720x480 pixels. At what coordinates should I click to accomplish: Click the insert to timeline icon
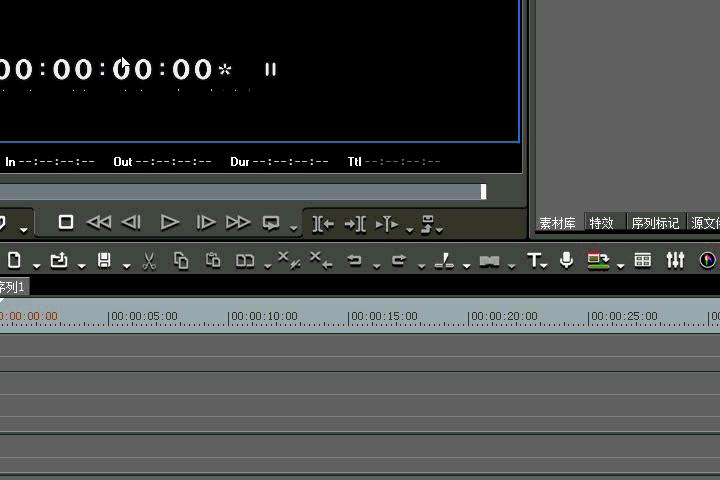coord(387,224)
